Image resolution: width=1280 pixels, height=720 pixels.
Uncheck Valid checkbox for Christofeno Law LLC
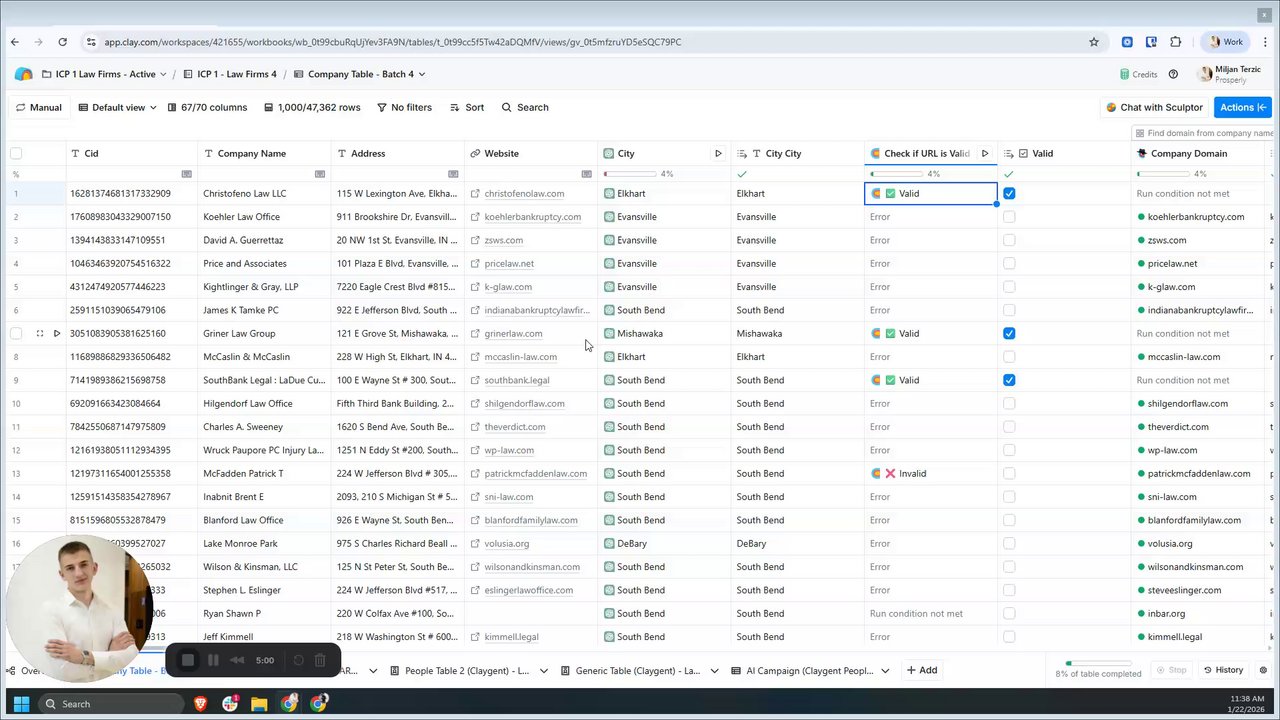[x=1009, y=193]
